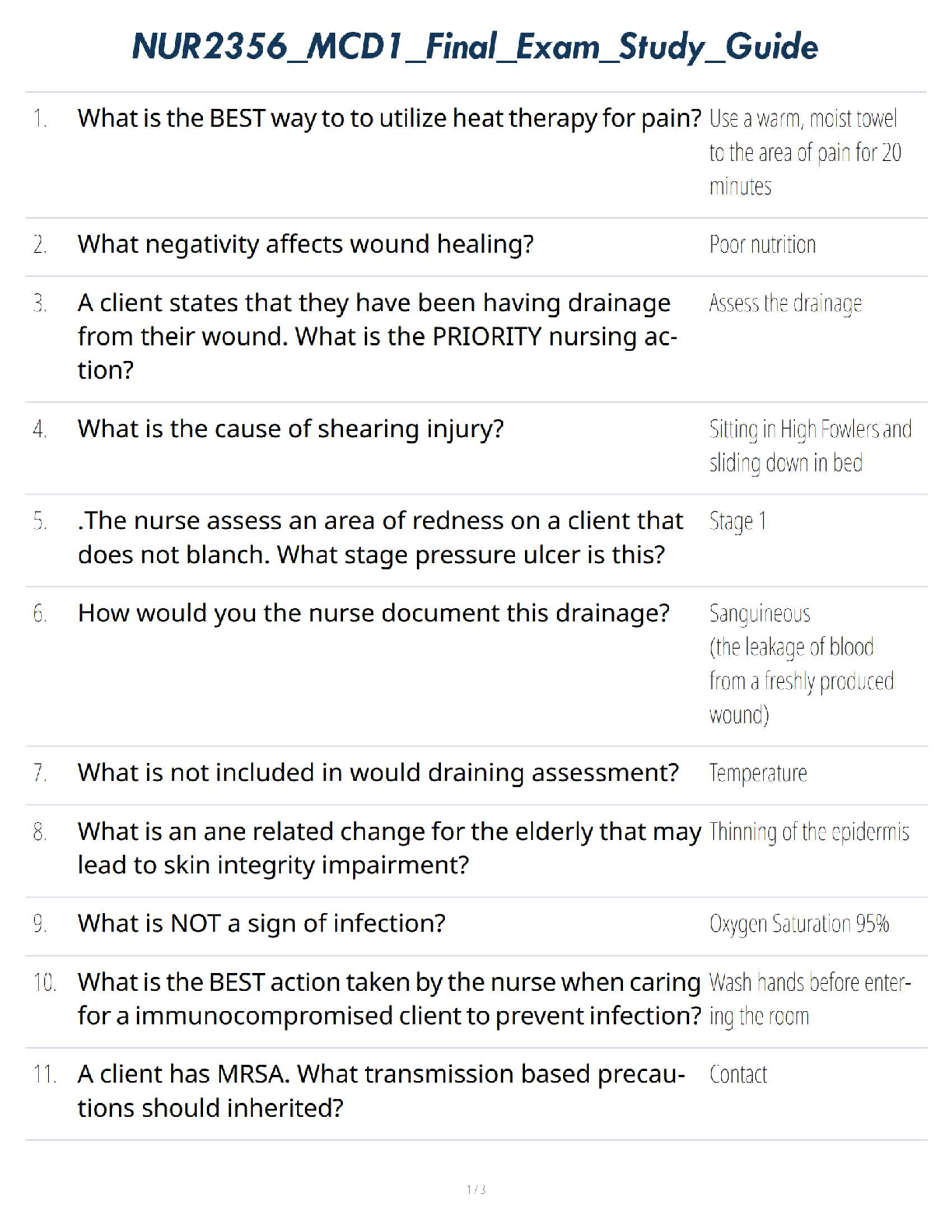This screenshot has height=1232, width=952.
Task: Click the 'Thinning of the epidermis' answer
Action: 809,832
